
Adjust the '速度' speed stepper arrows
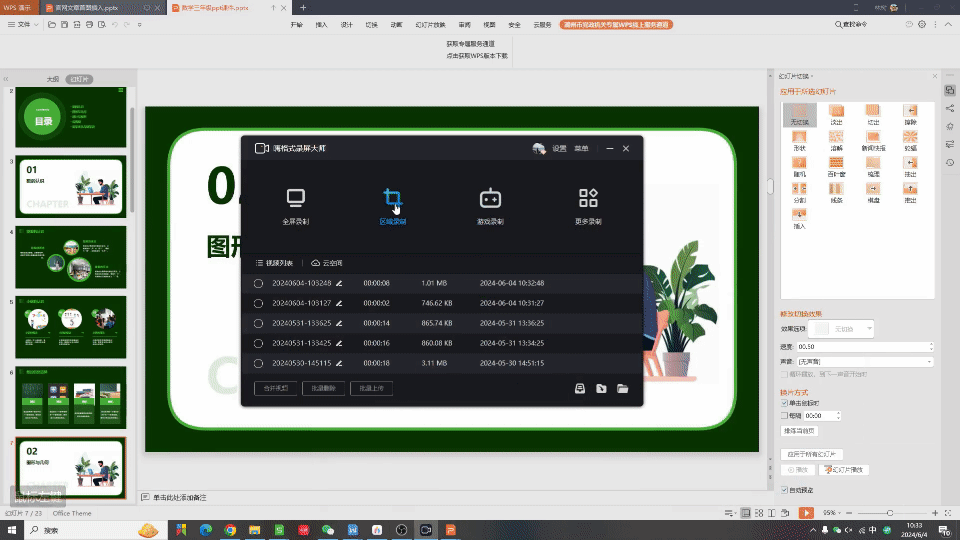[x=931, y=347]
